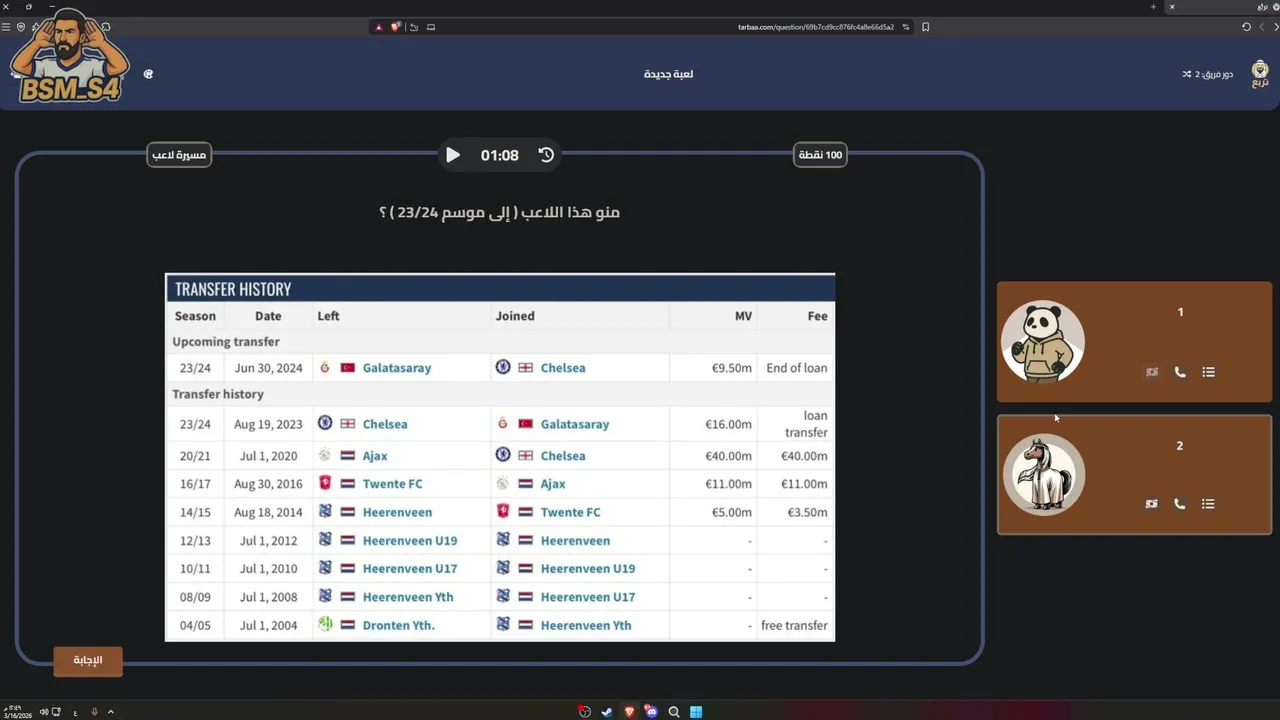Use team 2 money-swap lifeline icon
Image resolution: width=1280 pixels, height=720 pixels.
pyautogui.click(x=1152, y=504)
